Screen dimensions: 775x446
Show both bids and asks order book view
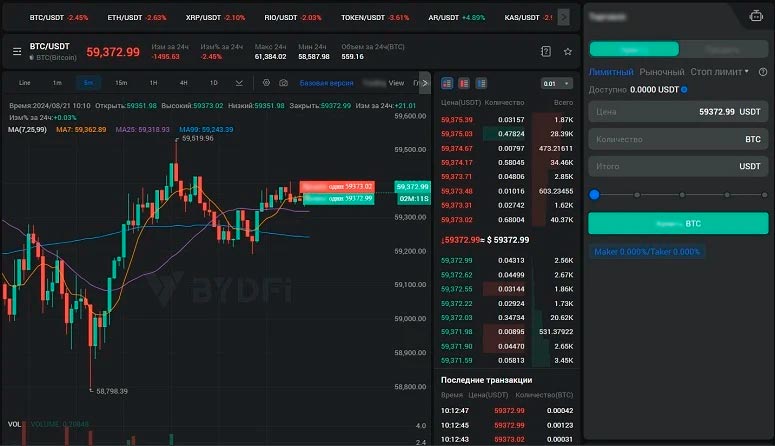pos(447,83)
